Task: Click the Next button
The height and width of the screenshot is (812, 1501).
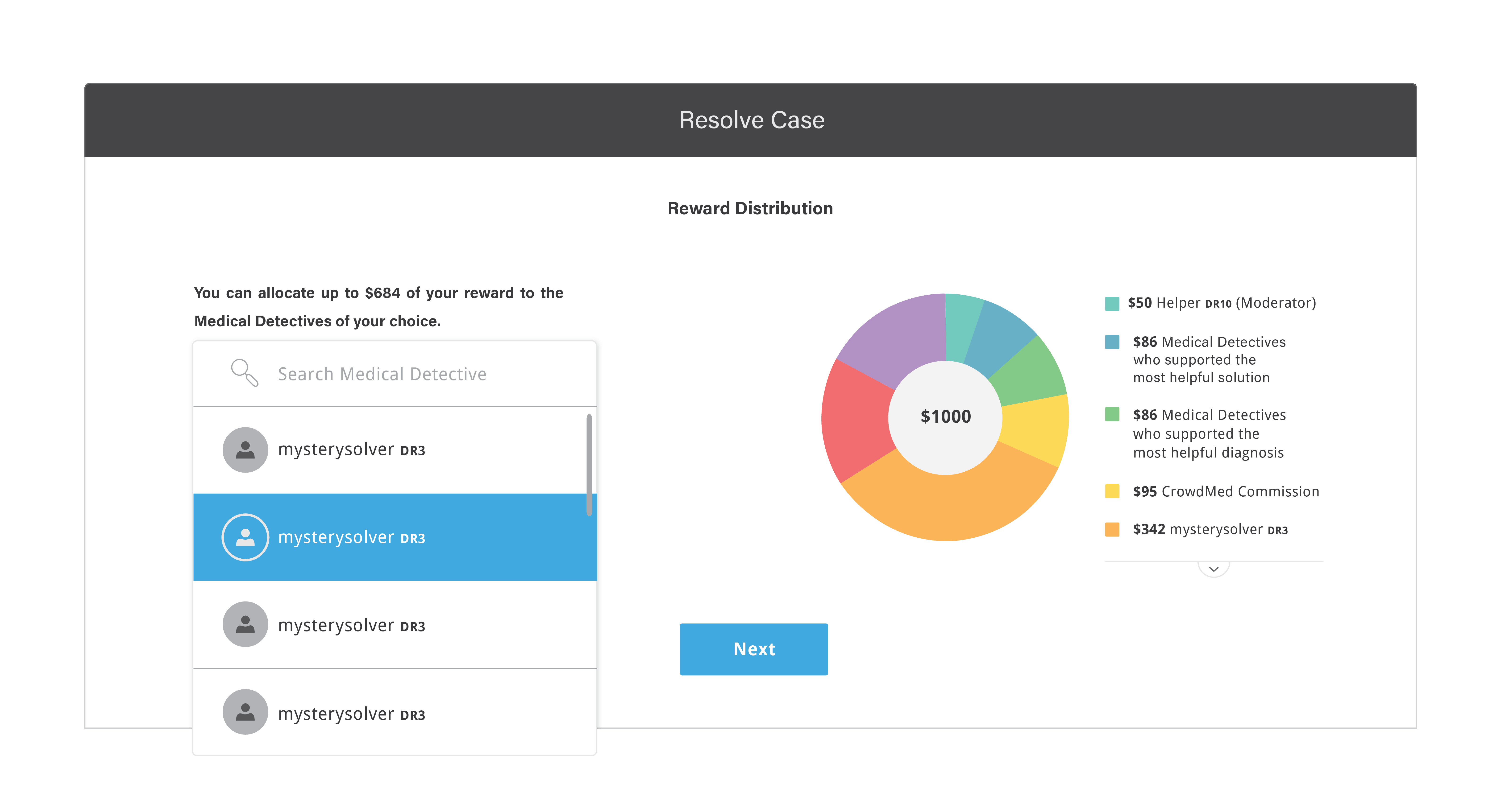Action: pos(754,650)
